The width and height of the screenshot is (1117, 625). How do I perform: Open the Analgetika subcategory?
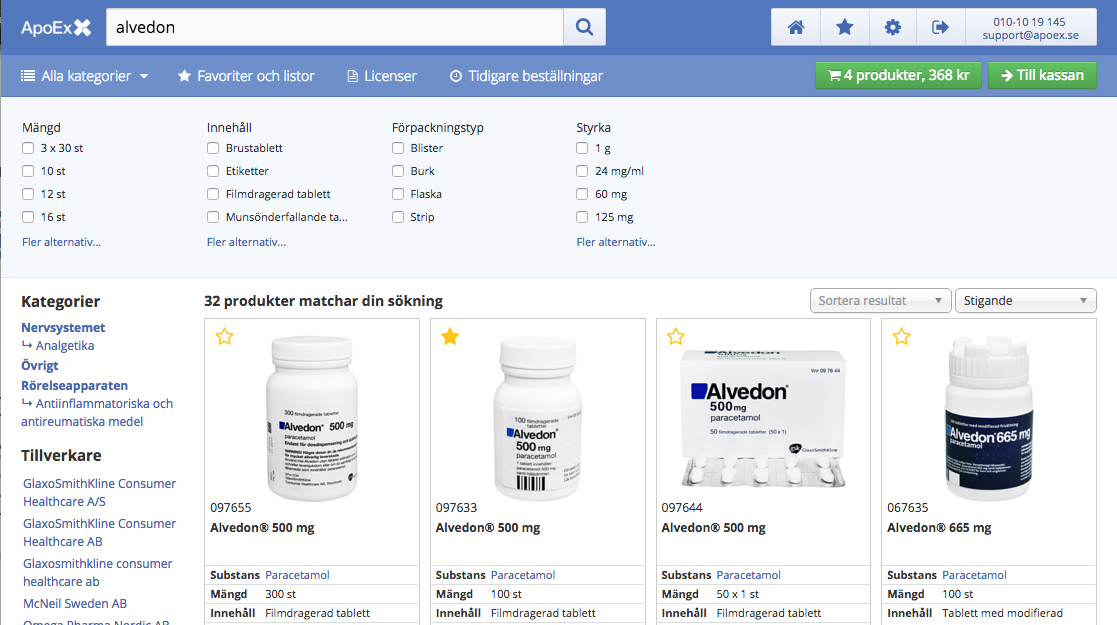click(x=65, y=346)
